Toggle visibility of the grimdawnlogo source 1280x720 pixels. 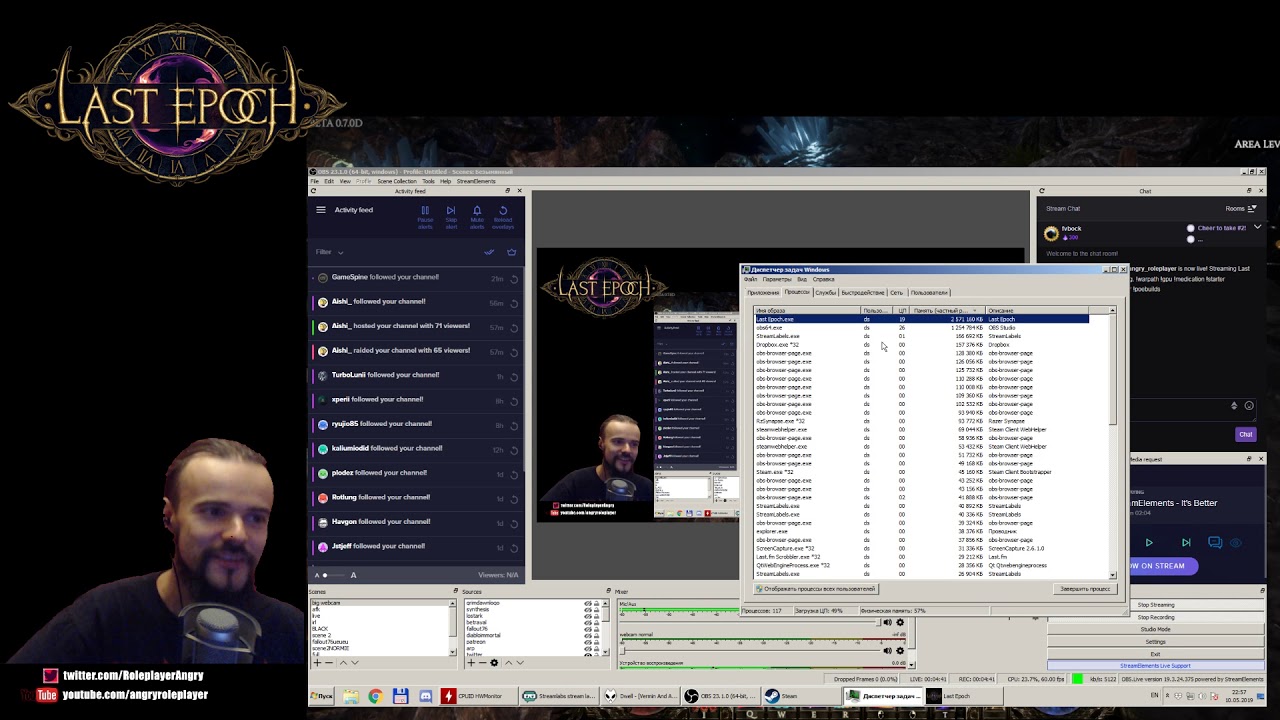tap(588, 604)
